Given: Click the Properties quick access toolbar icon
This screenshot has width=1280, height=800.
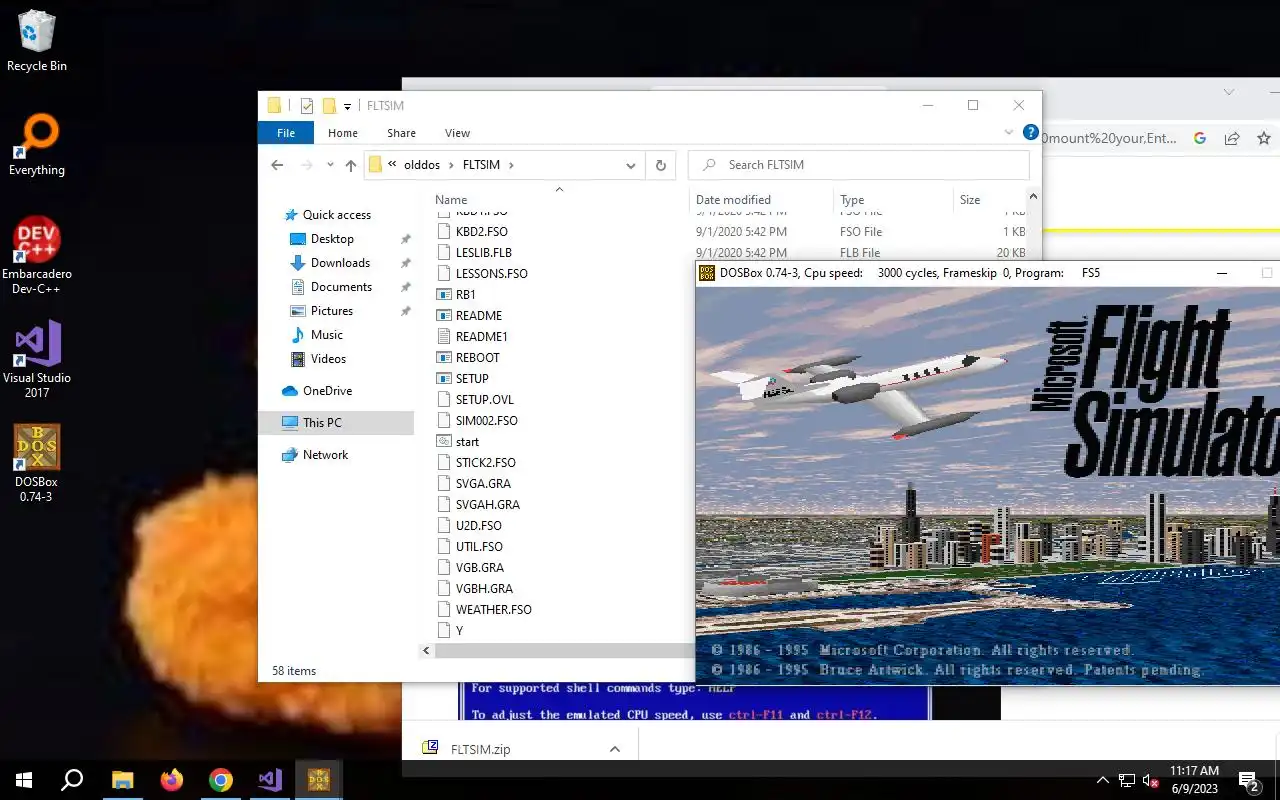Looking at the screenshot, I should click(x=307, y=106).
